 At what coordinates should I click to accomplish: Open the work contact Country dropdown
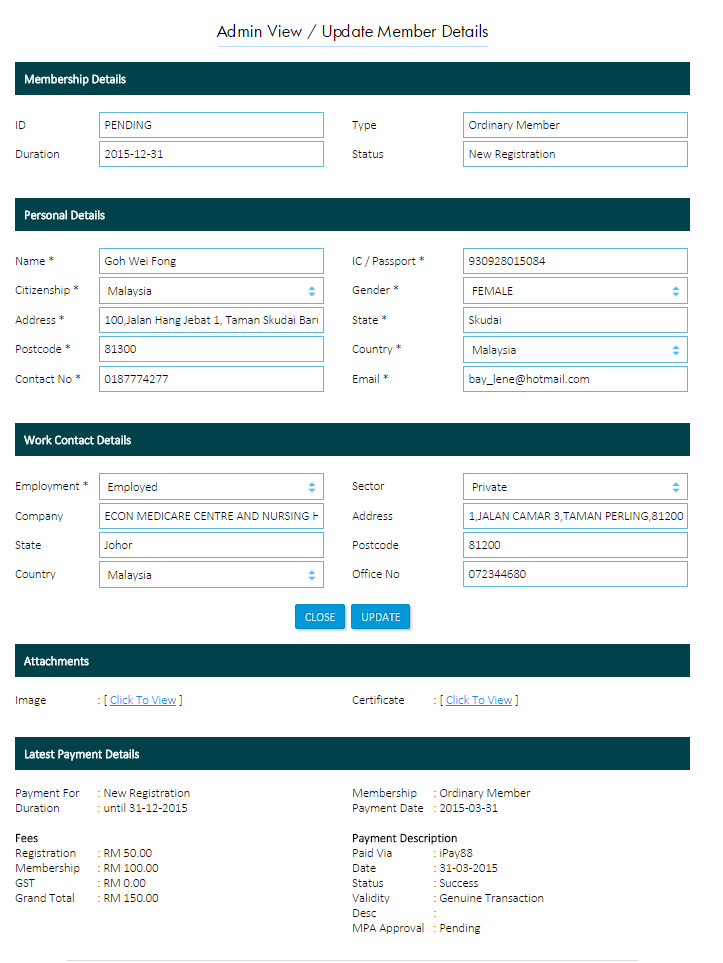pyautogui.click(x=211, y=575)
